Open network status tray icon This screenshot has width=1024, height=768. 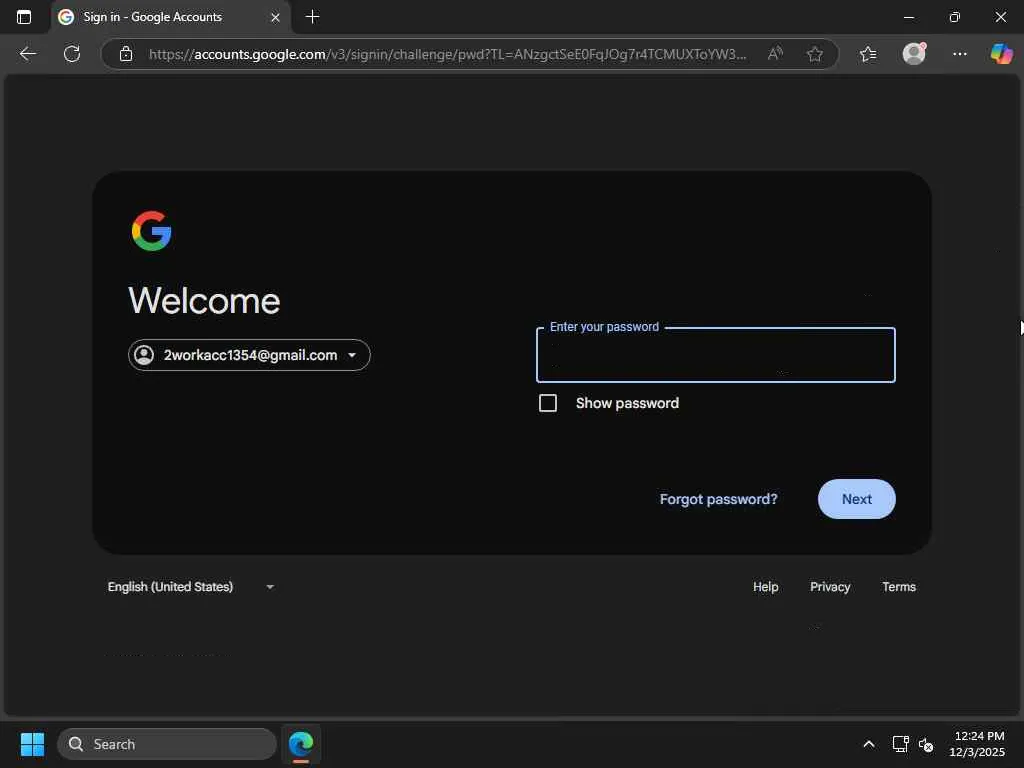(x=901, y=744)
